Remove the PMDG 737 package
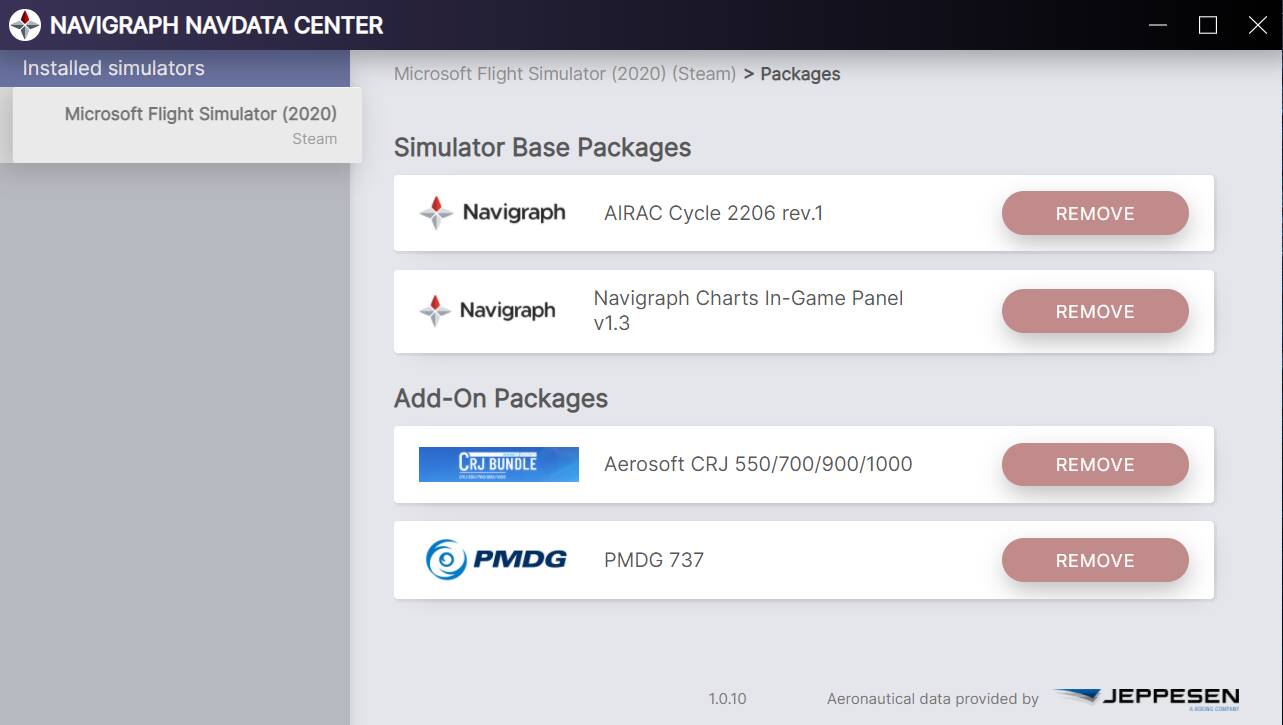1283x725 pixels. pyautogui.click(x=1095, y=560)
